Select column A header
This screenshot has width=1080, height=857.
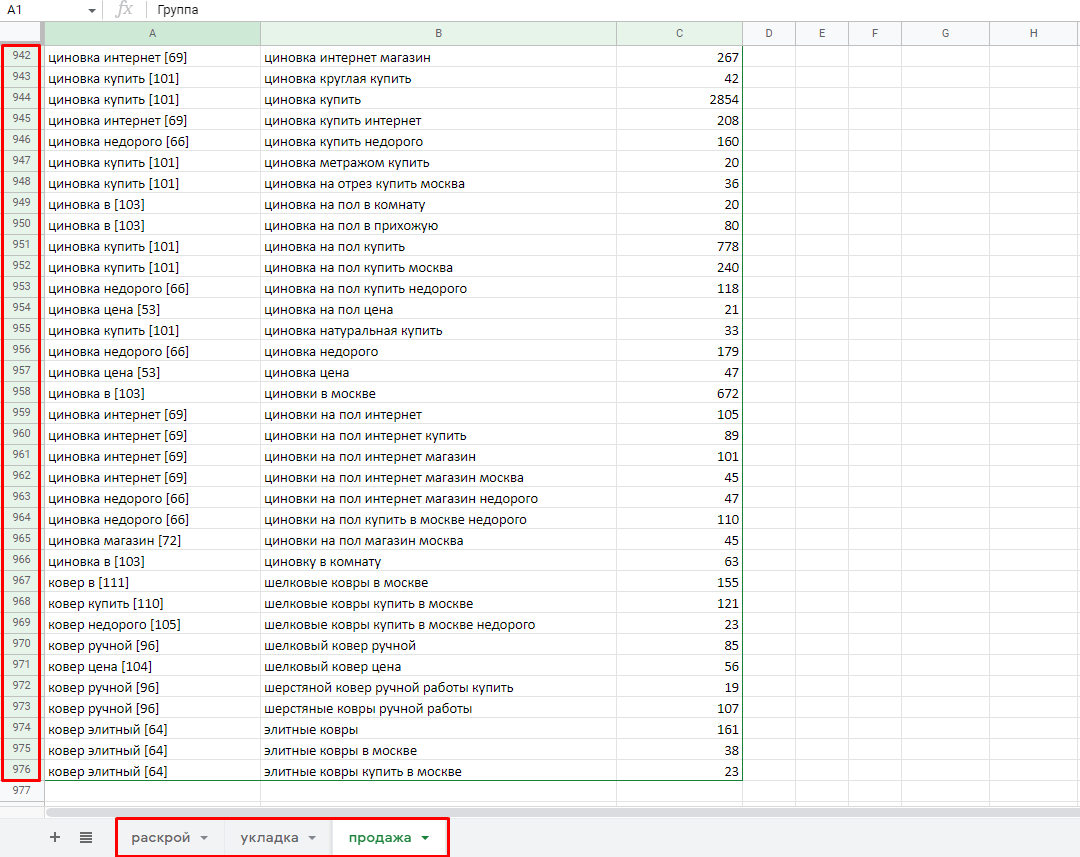click(151, 34)
